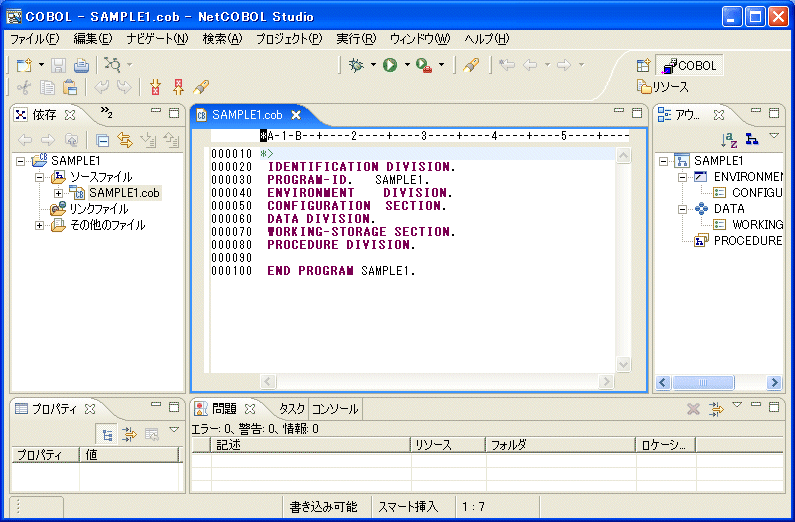This screenshot has width=795, height=522.
Task: Click the Back arrow in dependency view
Action: tap(25, 140)
